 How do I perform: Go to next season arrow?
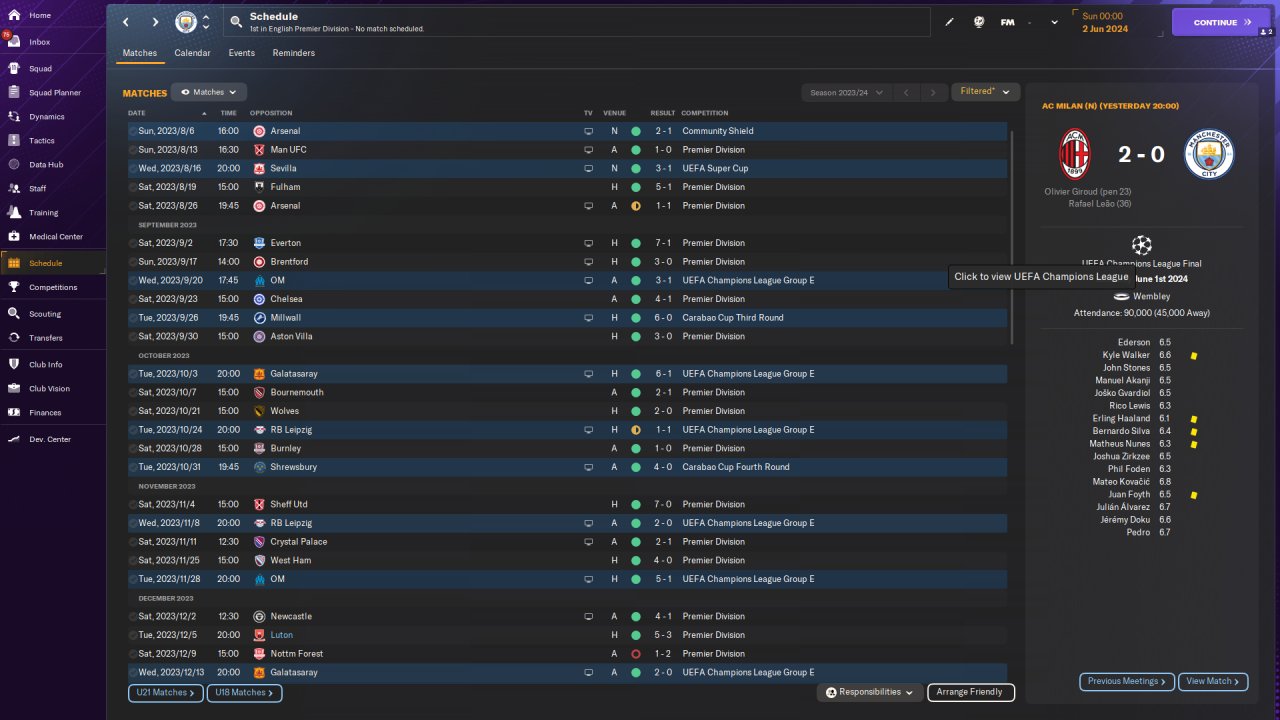click(x=933, y=93)
